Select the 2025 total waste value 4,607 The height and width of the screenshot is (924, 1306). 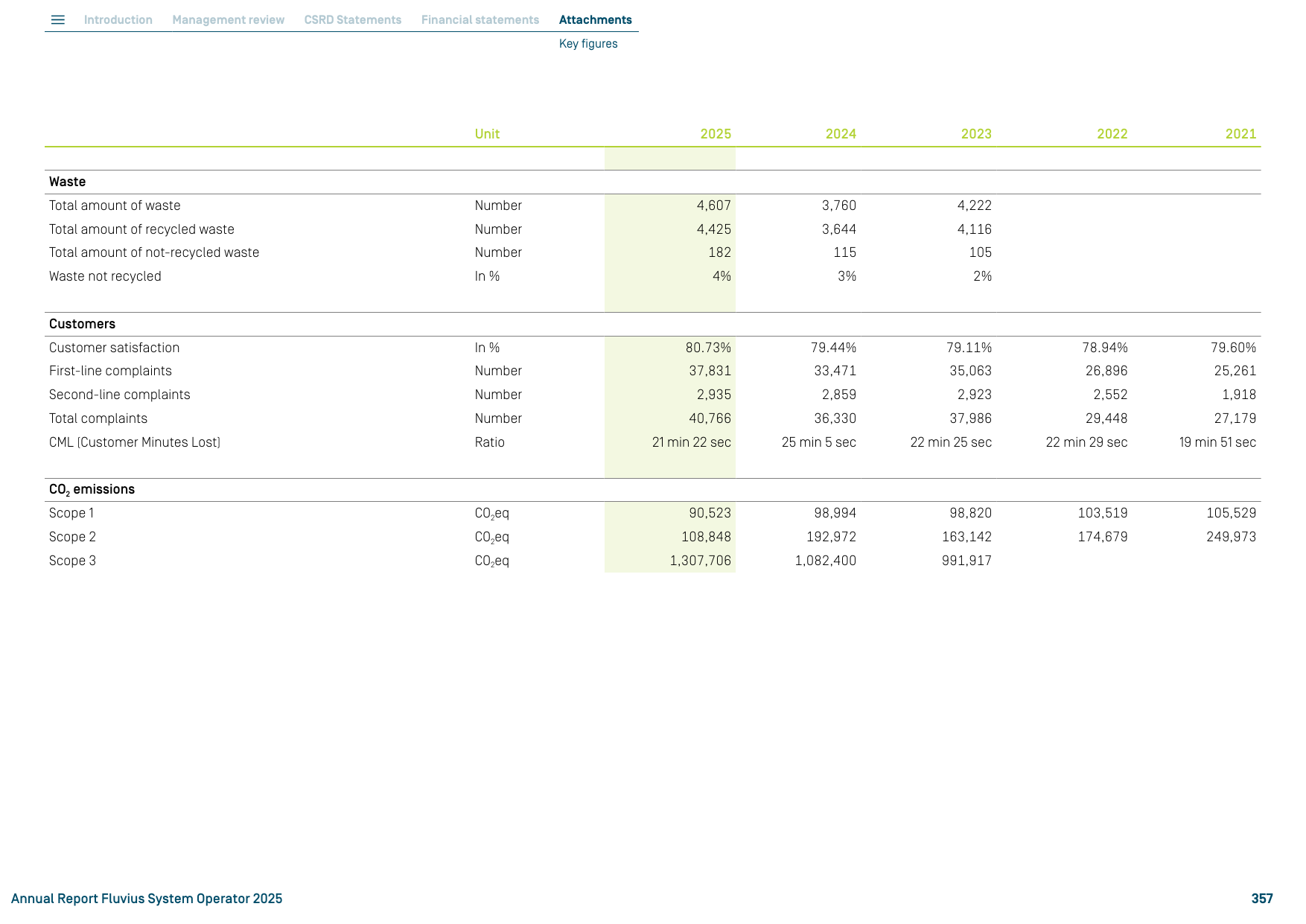[714, 205]
